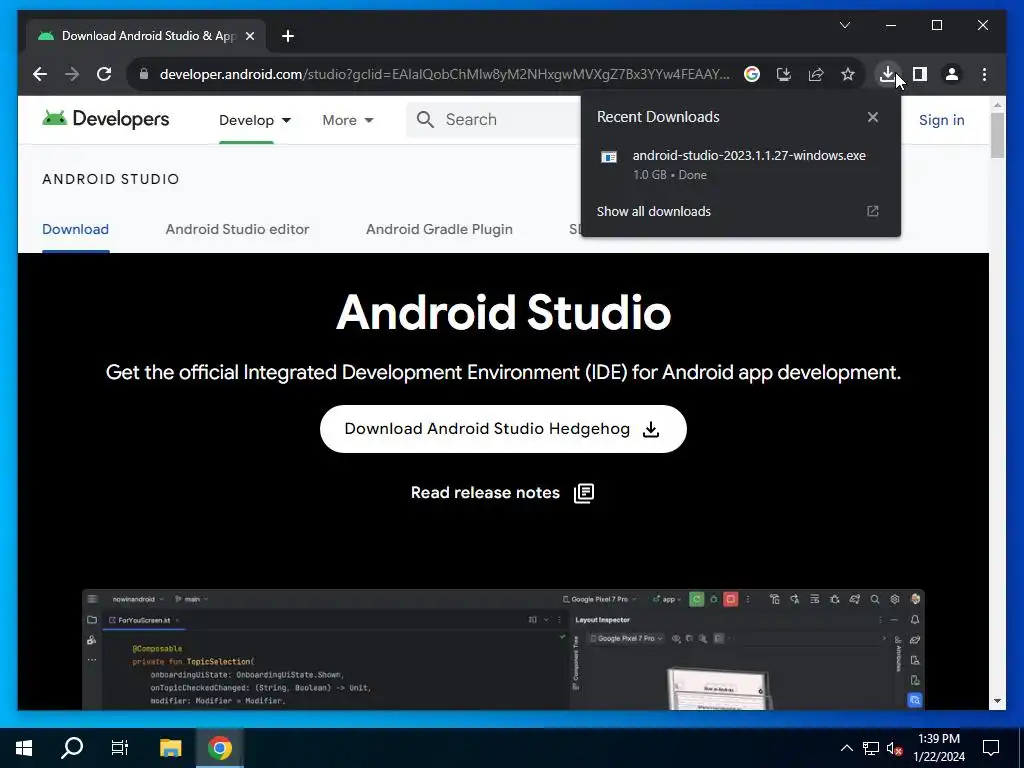Switch to Android Gradle Plugin tab
The height and width of the screenshot is (768, 1024).
[439, 229]
